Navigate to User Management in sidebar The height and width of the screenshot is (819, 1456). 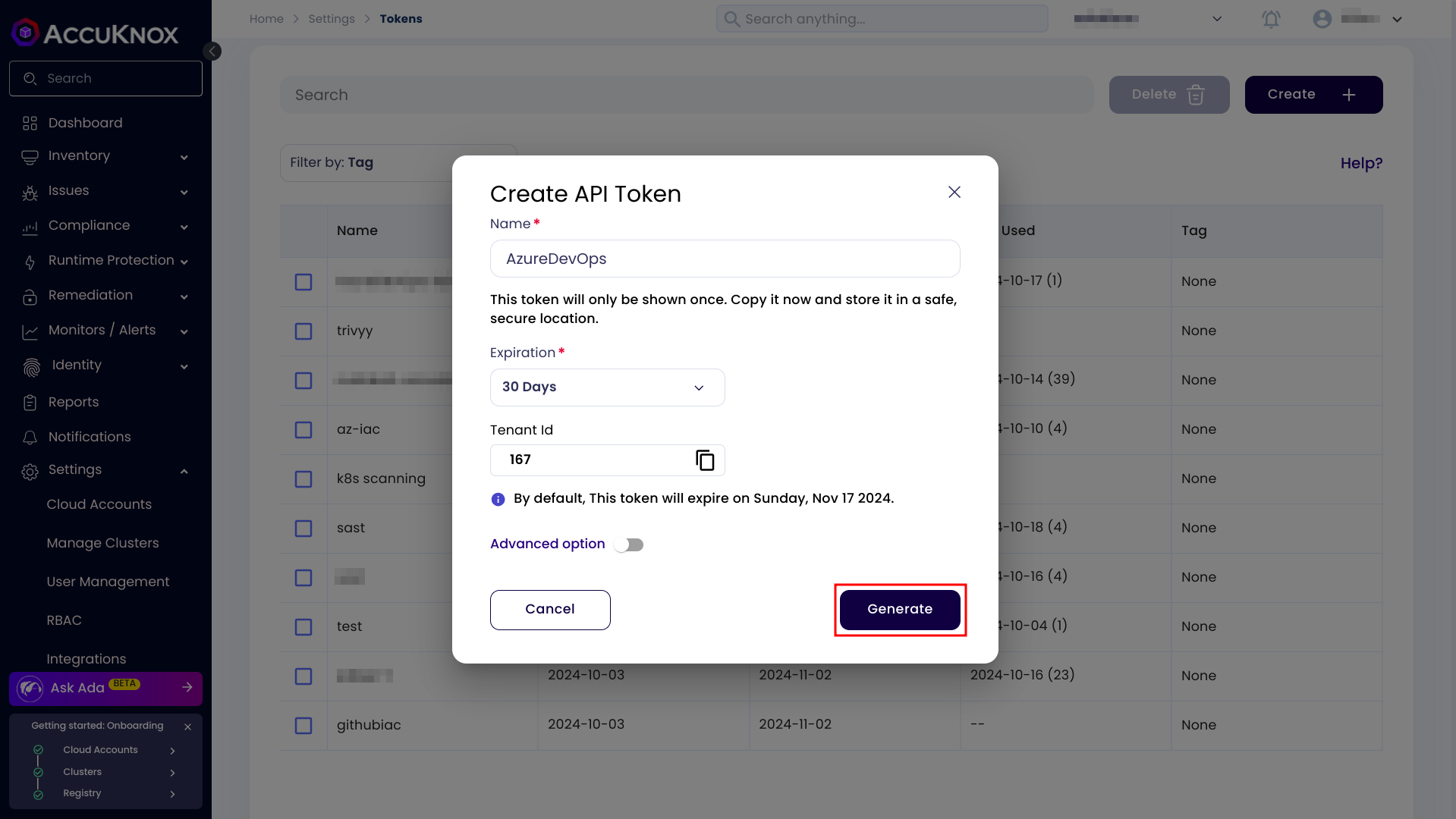(x=108, y=581)
